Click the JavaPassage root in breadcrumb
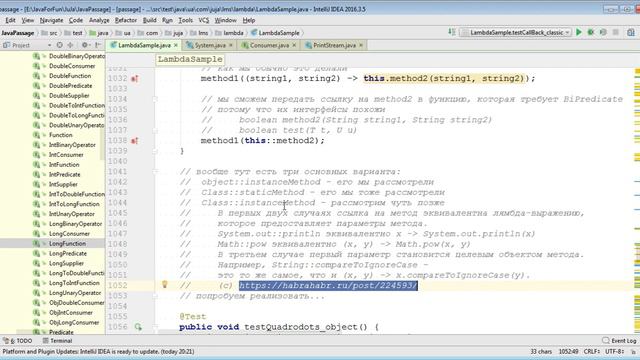 [18, 33]
